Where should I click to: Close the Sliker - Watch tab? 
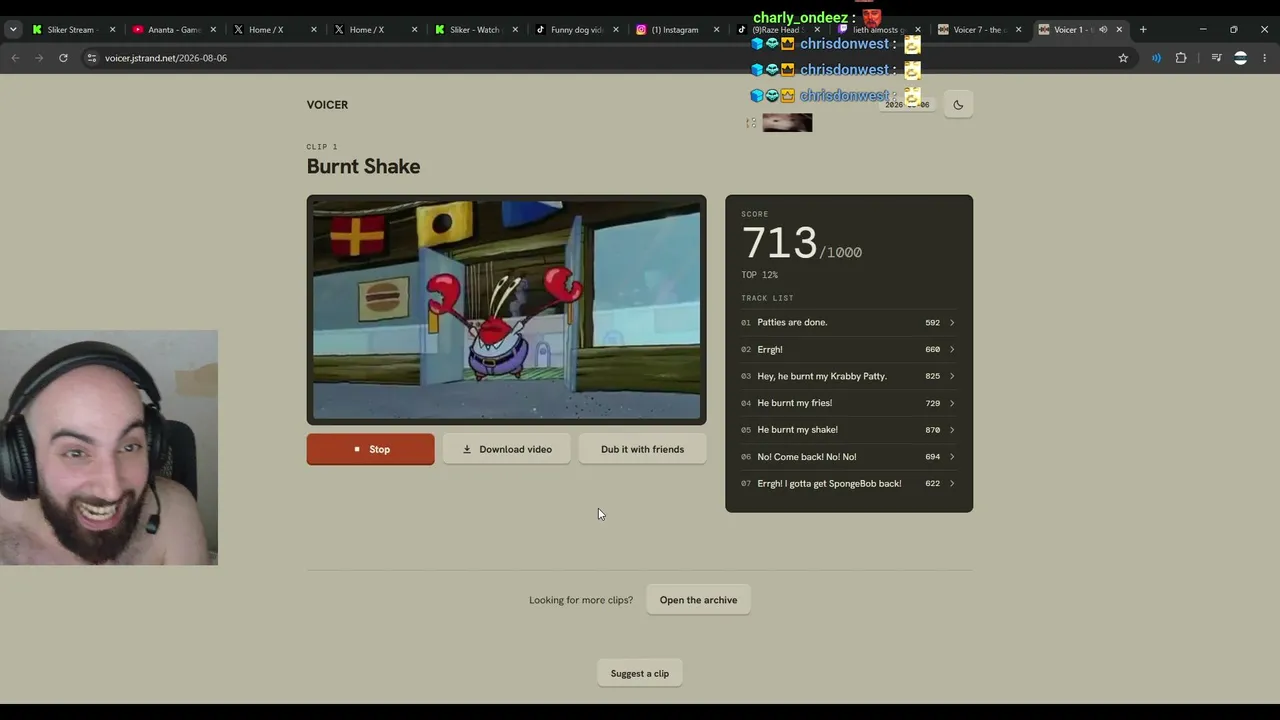click(515, 29)
